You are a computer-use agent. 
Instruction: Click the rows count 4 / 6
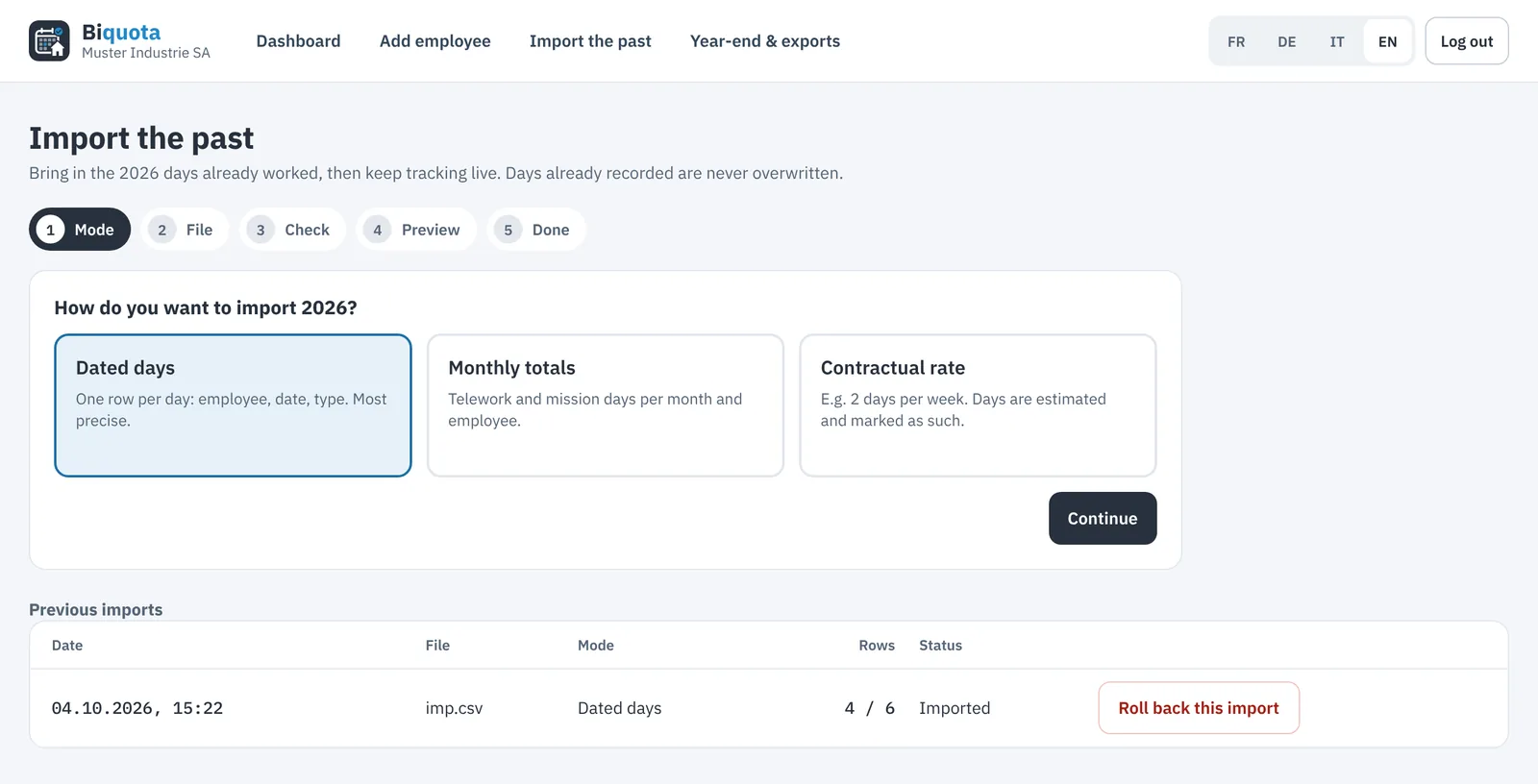[870, 708]
